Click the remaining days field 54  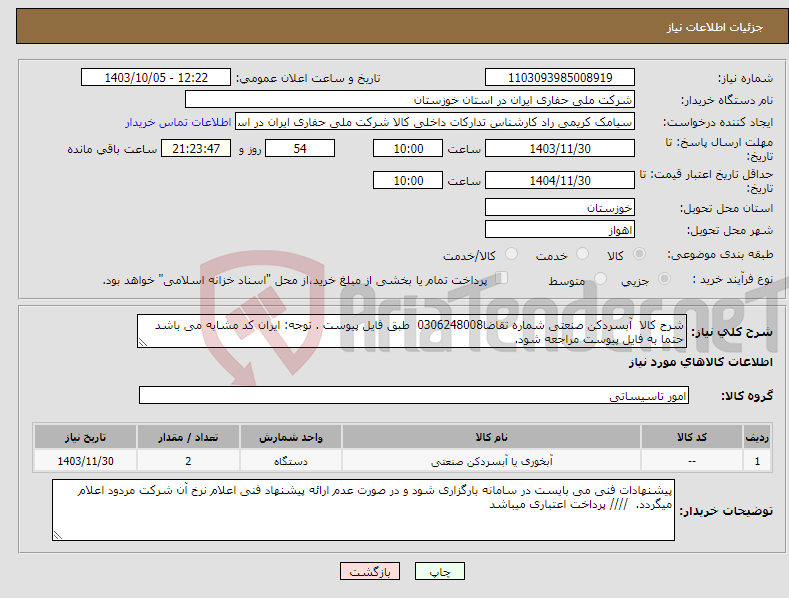pos(300,148)
